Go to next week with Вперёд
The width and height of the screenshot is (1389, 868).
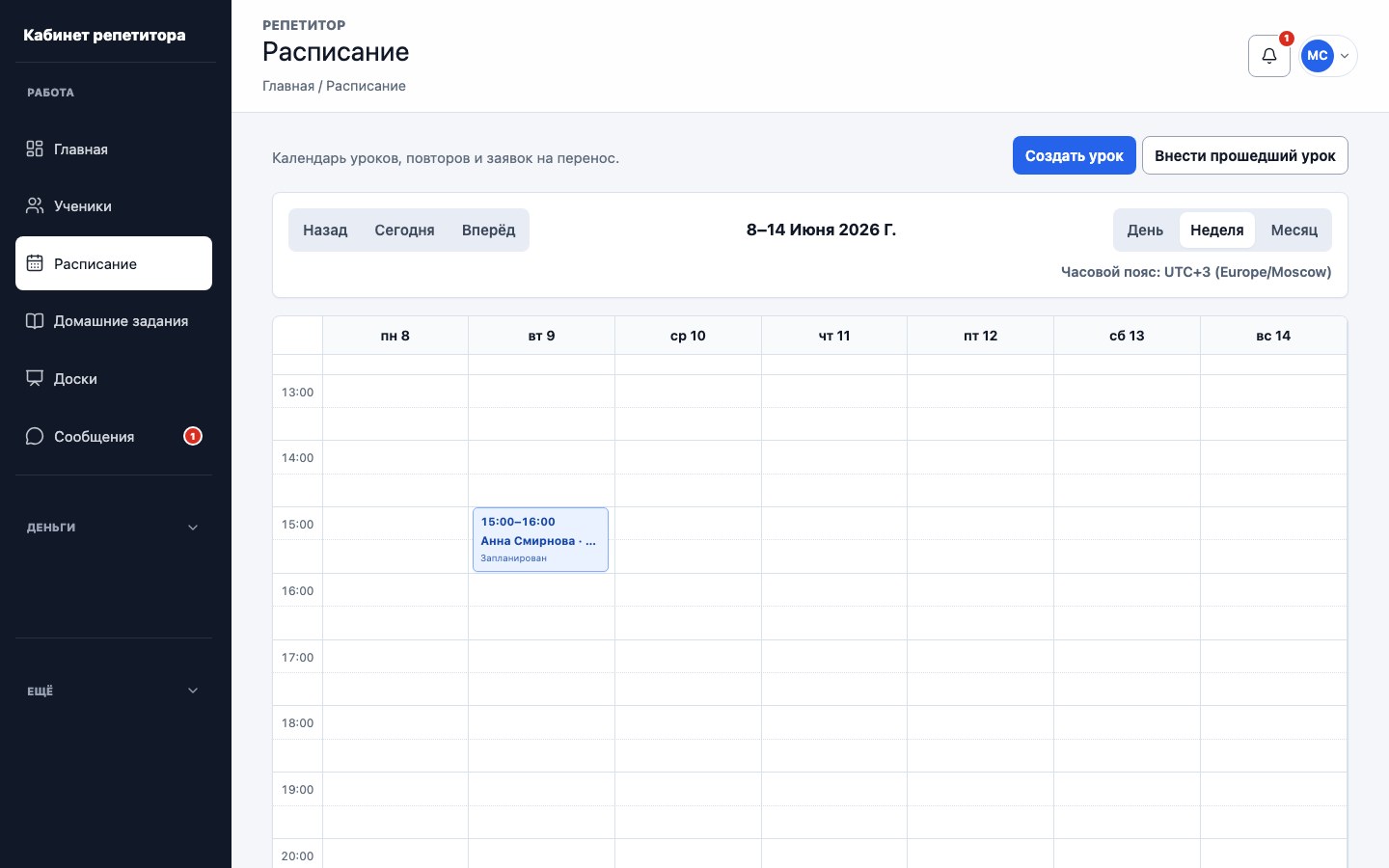[488, 230]
